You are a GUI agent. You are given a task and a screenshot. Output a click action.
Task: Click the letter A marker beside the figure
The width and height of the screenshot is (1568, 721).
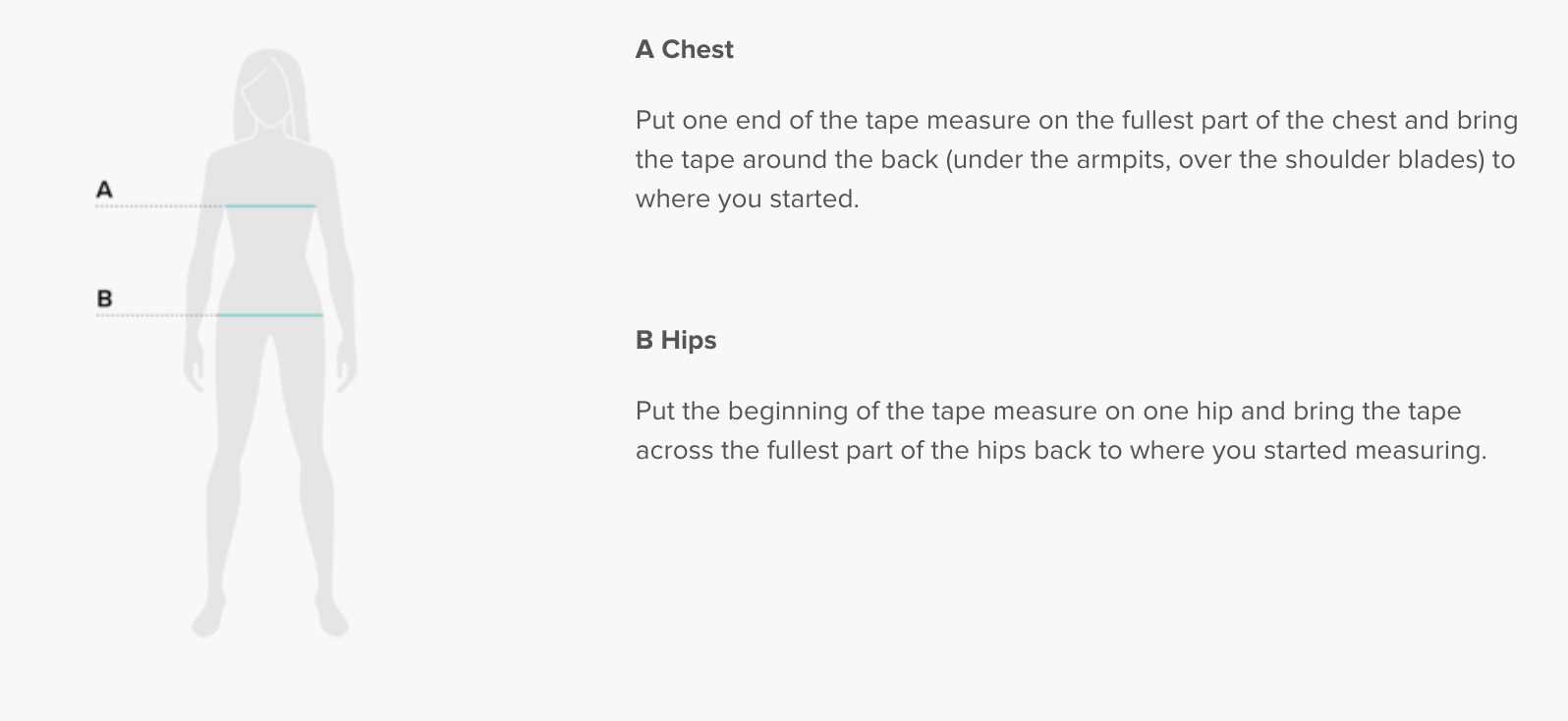pyautogui.click(x=104, y=190)
